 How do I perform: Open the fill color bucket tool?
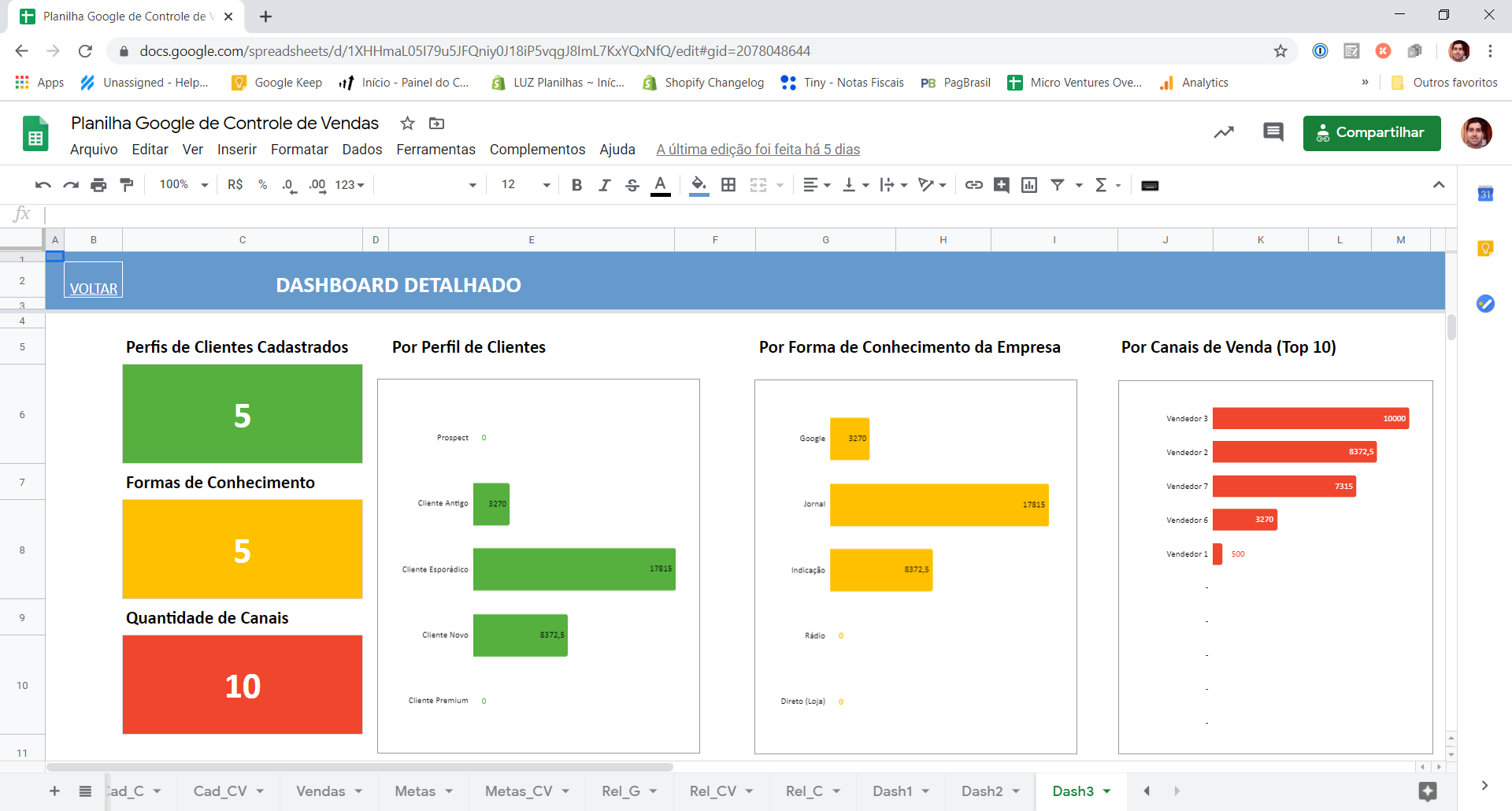[699, 185]
